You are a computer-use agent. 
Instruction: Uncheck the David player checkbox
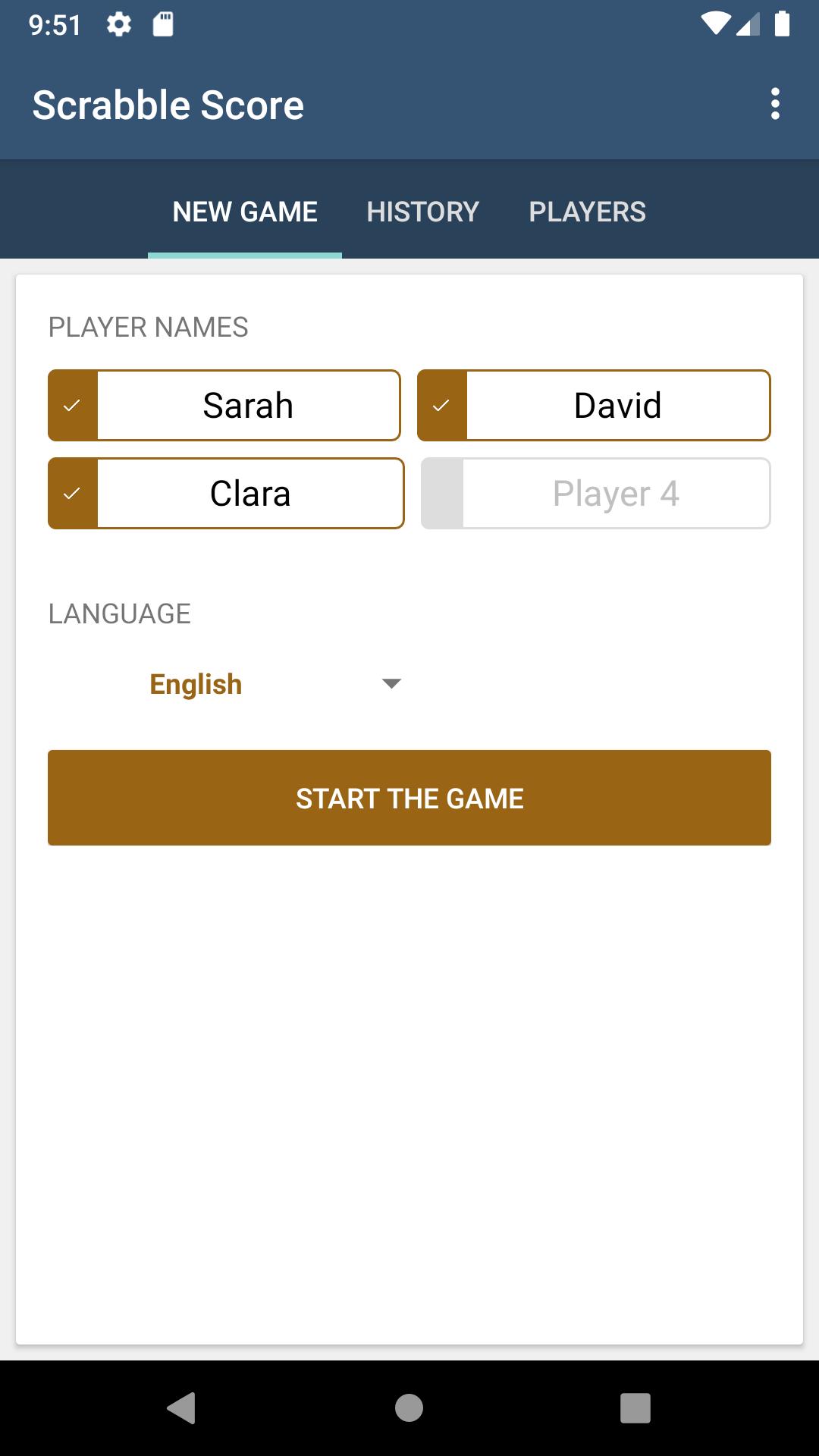point(442,406)
